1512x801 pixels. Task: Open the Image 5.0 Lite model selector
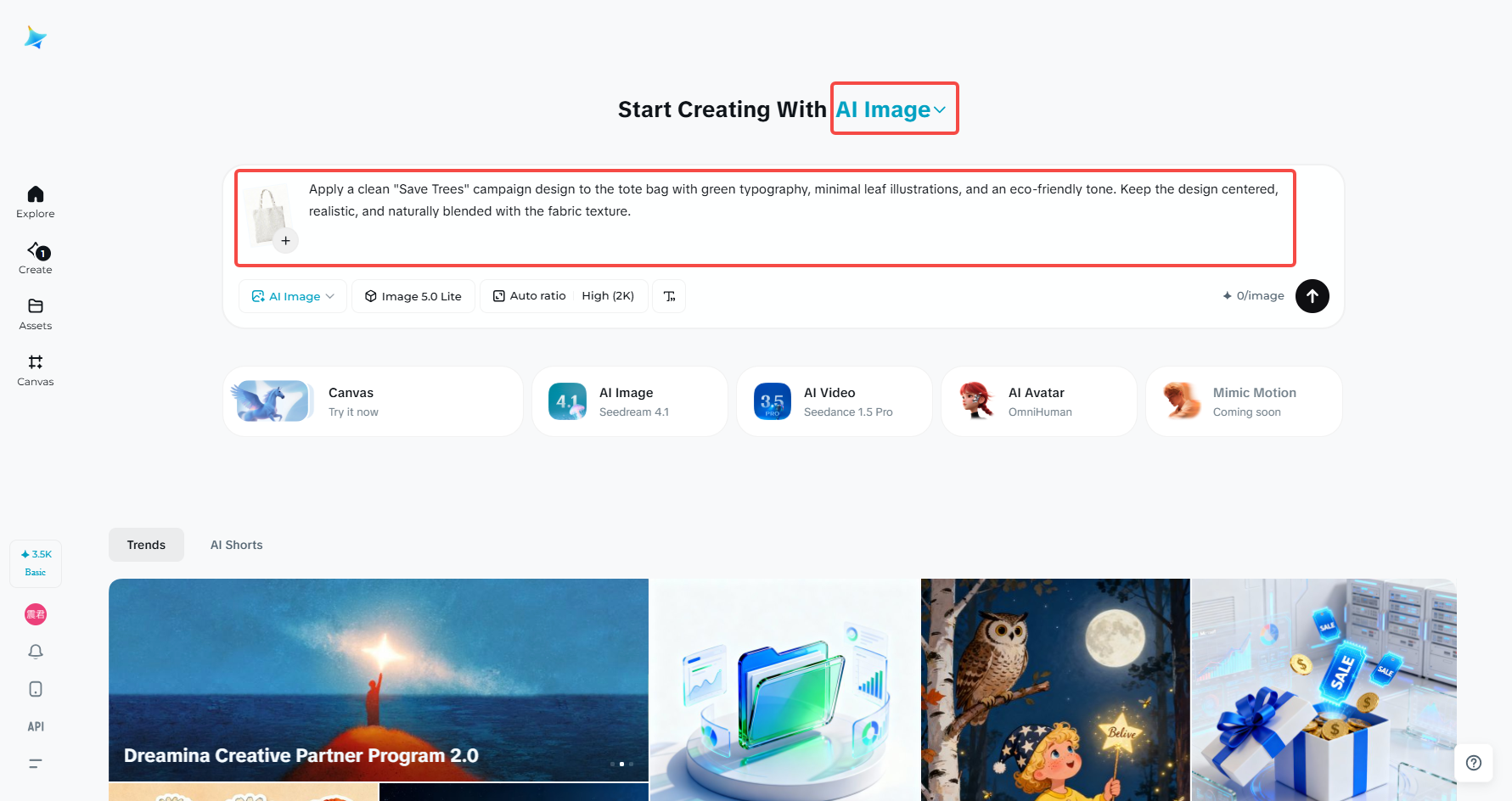(413, 296)
